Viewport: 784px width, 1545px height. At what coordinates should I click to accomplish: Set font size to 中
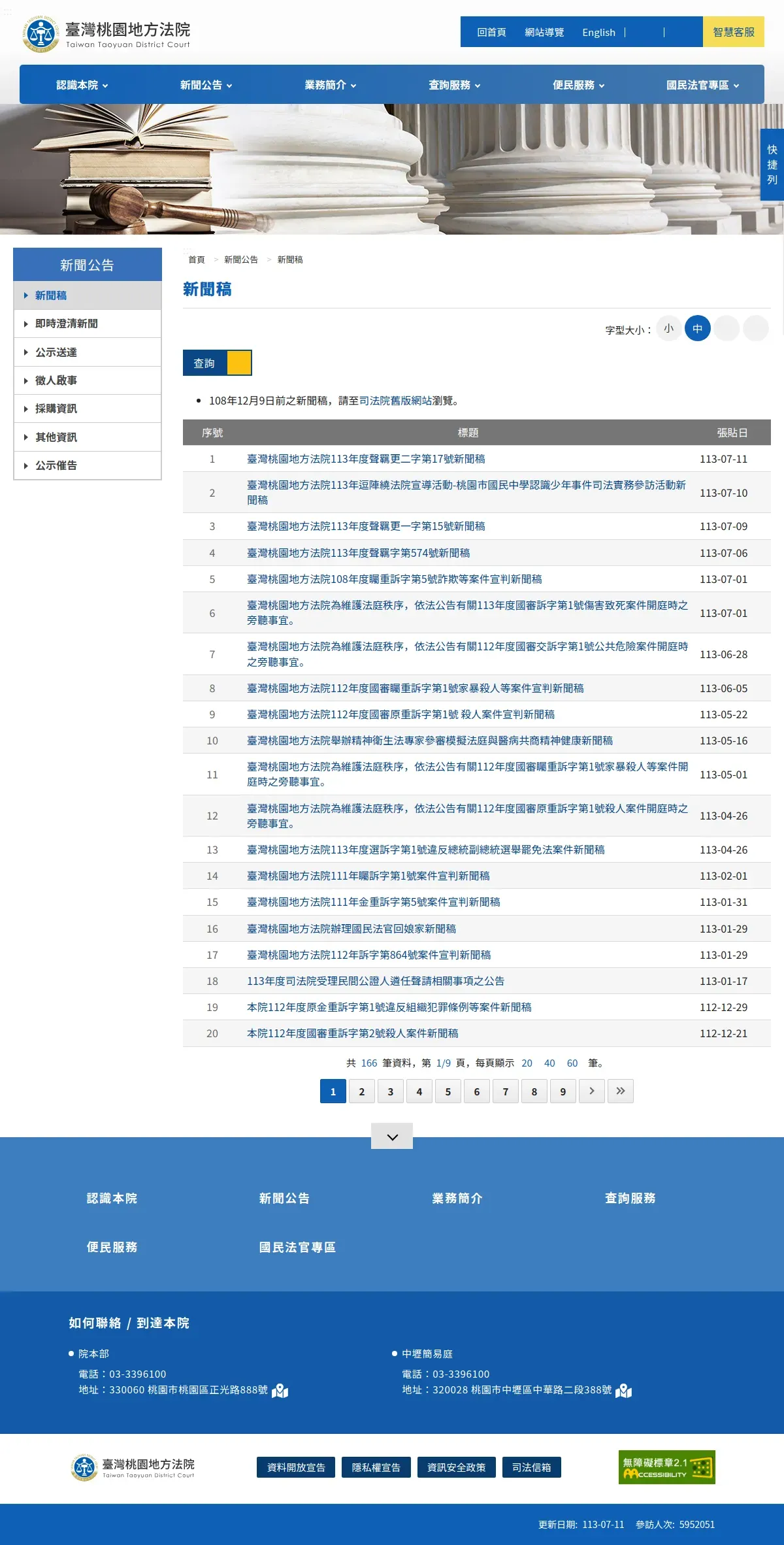pos(698,328)
